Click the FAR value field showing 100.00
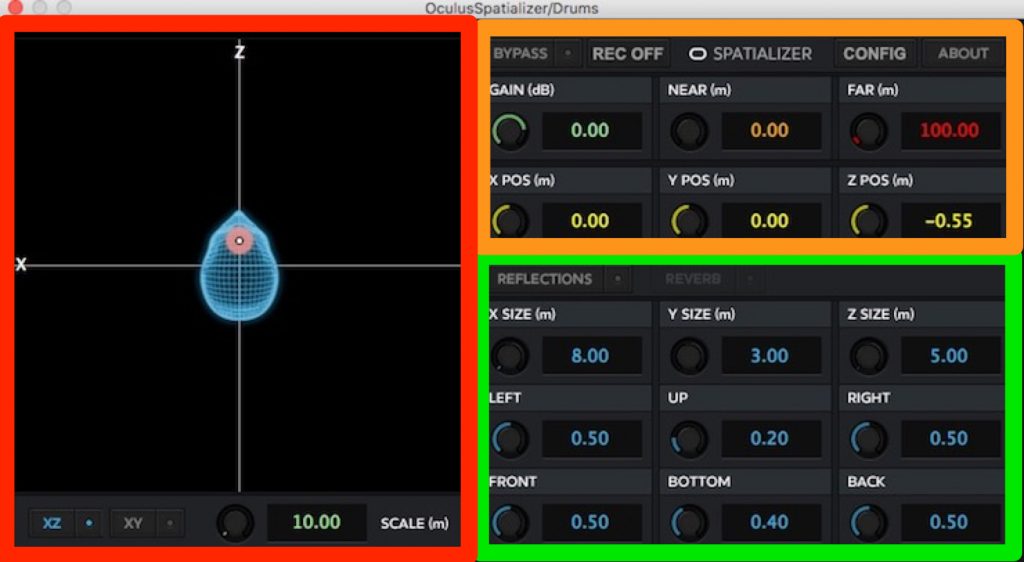The image size is (1024, 562). coord(949,131)
